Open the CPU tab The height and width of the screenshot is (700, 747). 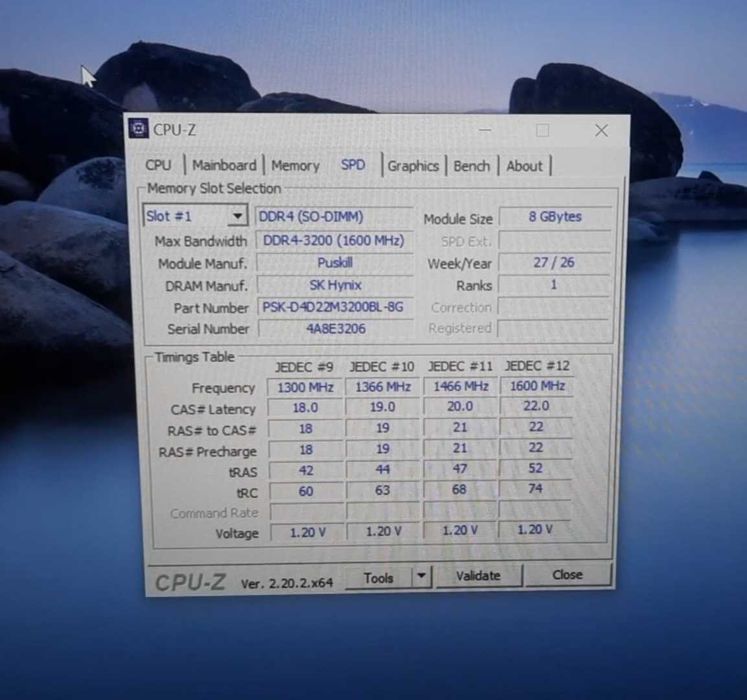pyautogui.click(x=158, y=165)
